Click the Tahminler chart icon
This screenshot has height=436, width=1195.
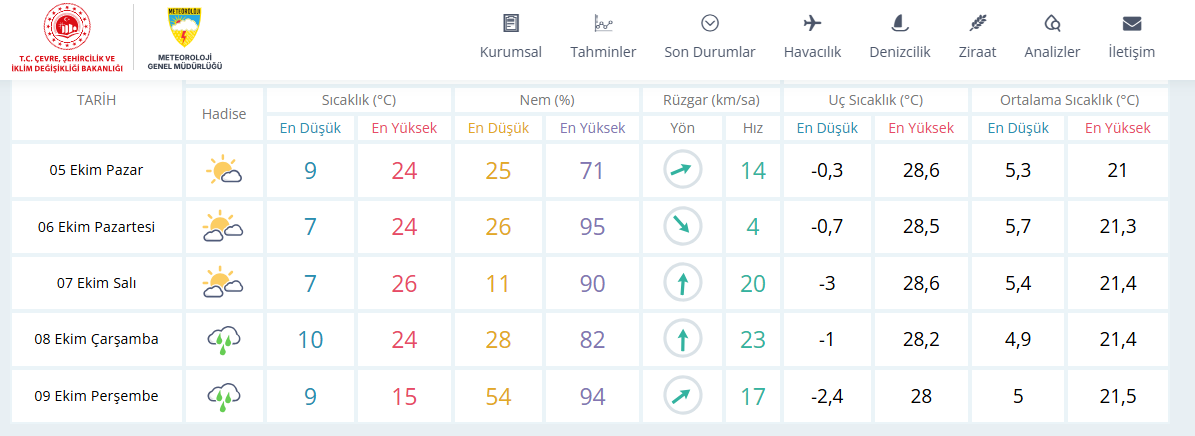pyautogui.click(x=603, y=23)
